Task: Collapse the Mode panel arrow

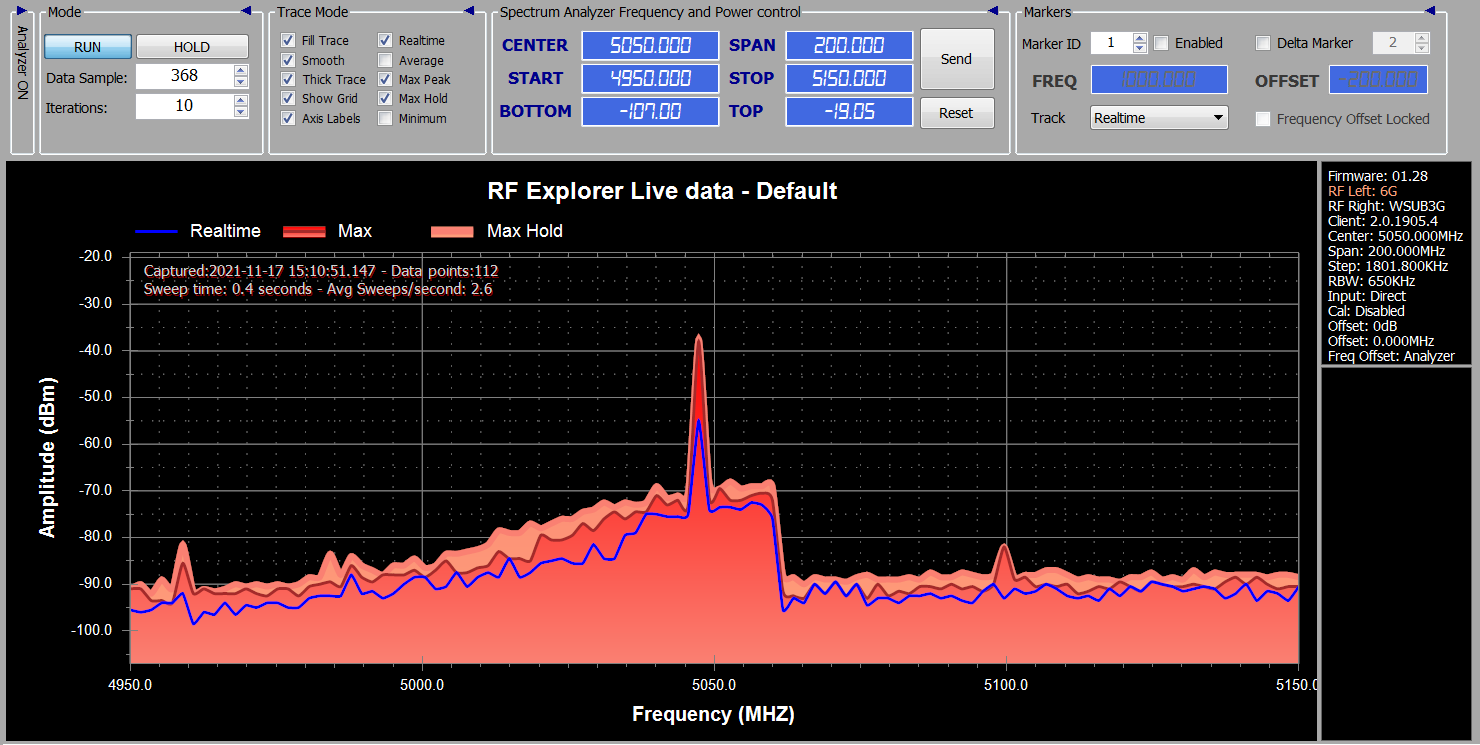Action: click(x=246, y=11)
